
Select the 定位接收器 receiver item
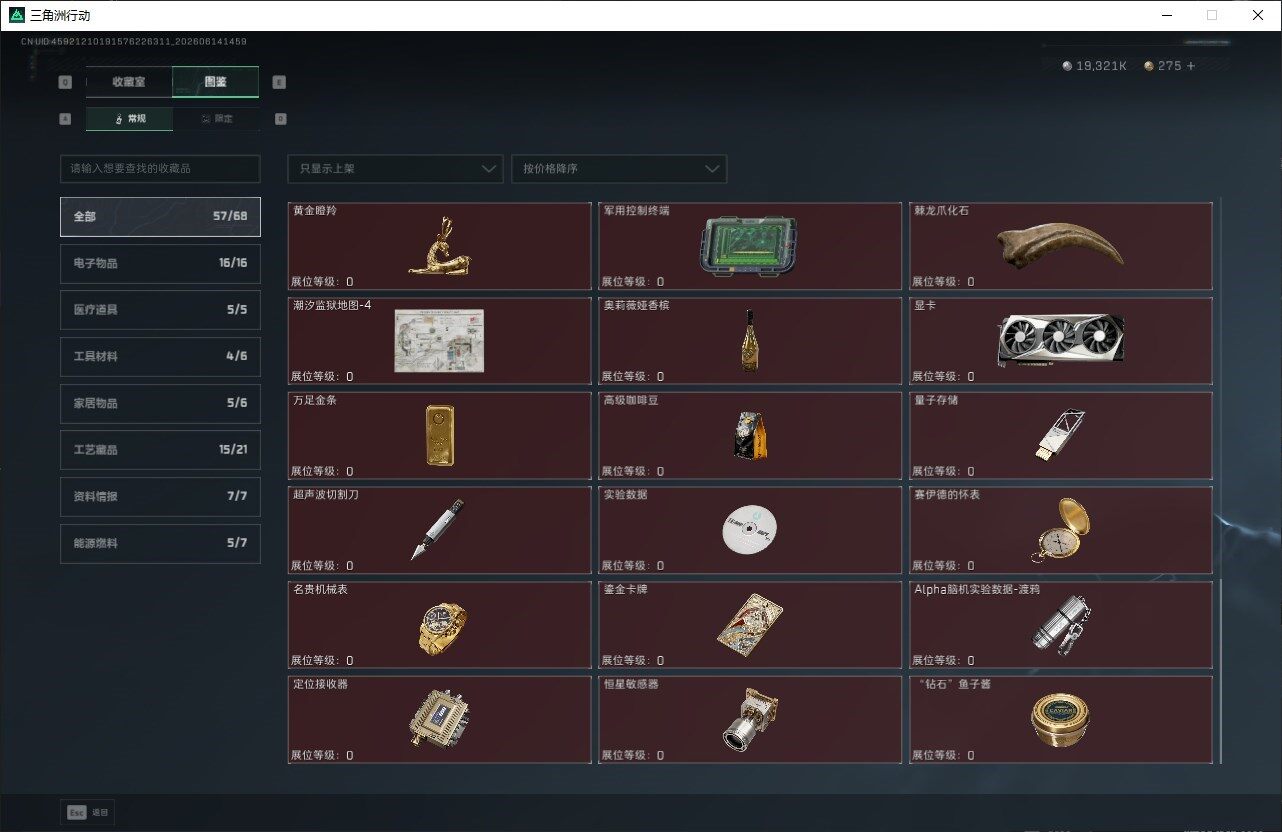(439, 720)
